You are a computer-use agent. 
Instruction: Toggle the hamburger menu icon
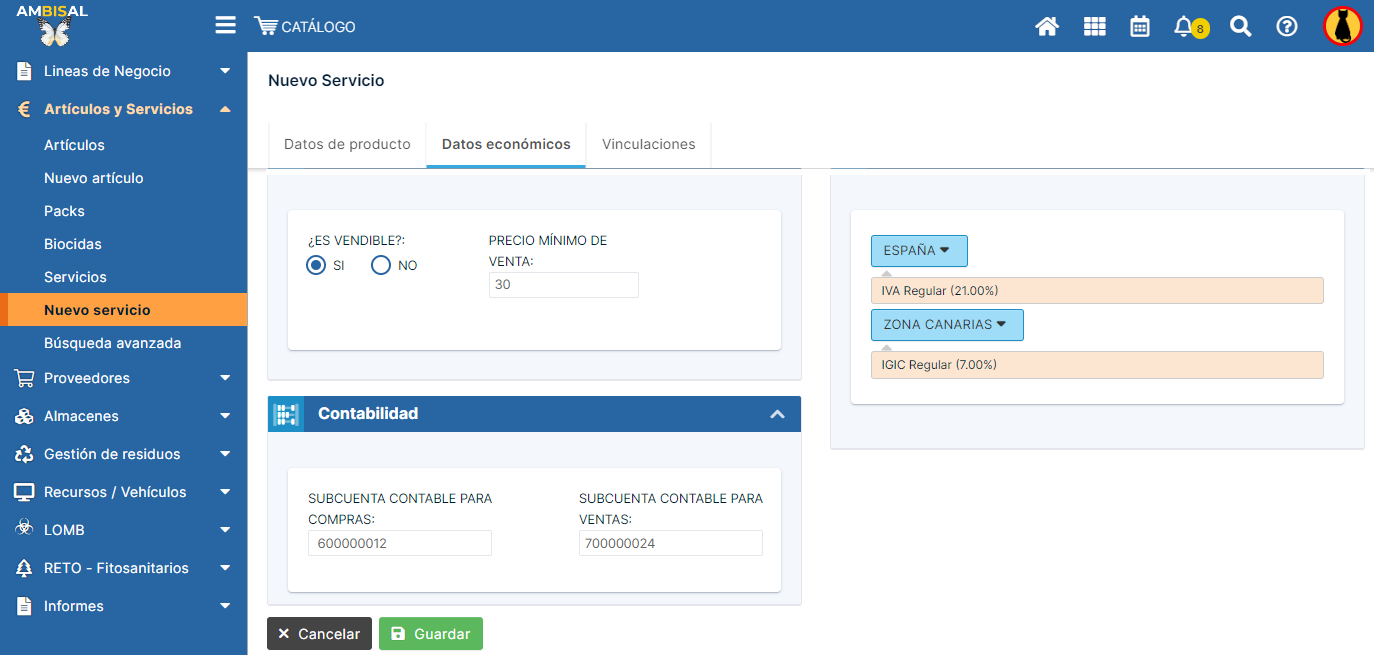tap(225, 25)
